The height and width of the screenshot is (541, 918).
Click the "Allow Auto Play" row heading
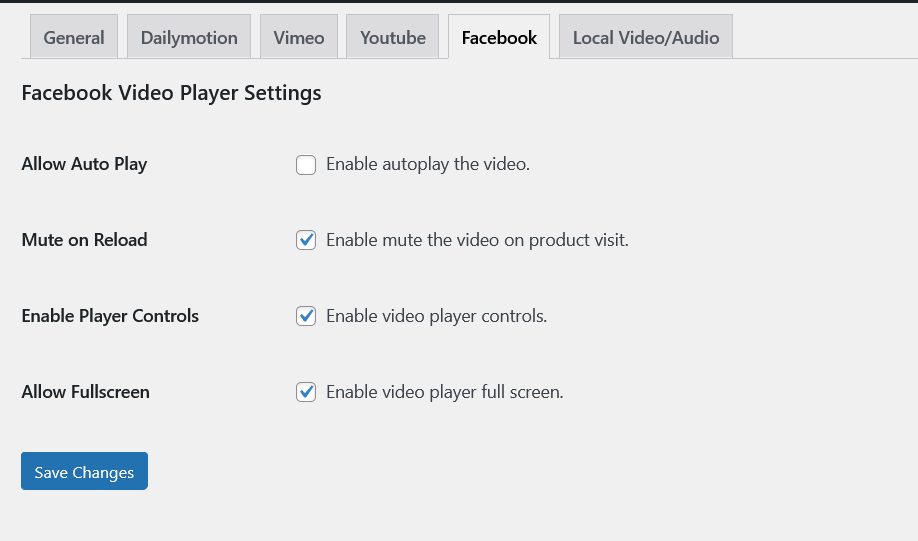coord(84,164)
